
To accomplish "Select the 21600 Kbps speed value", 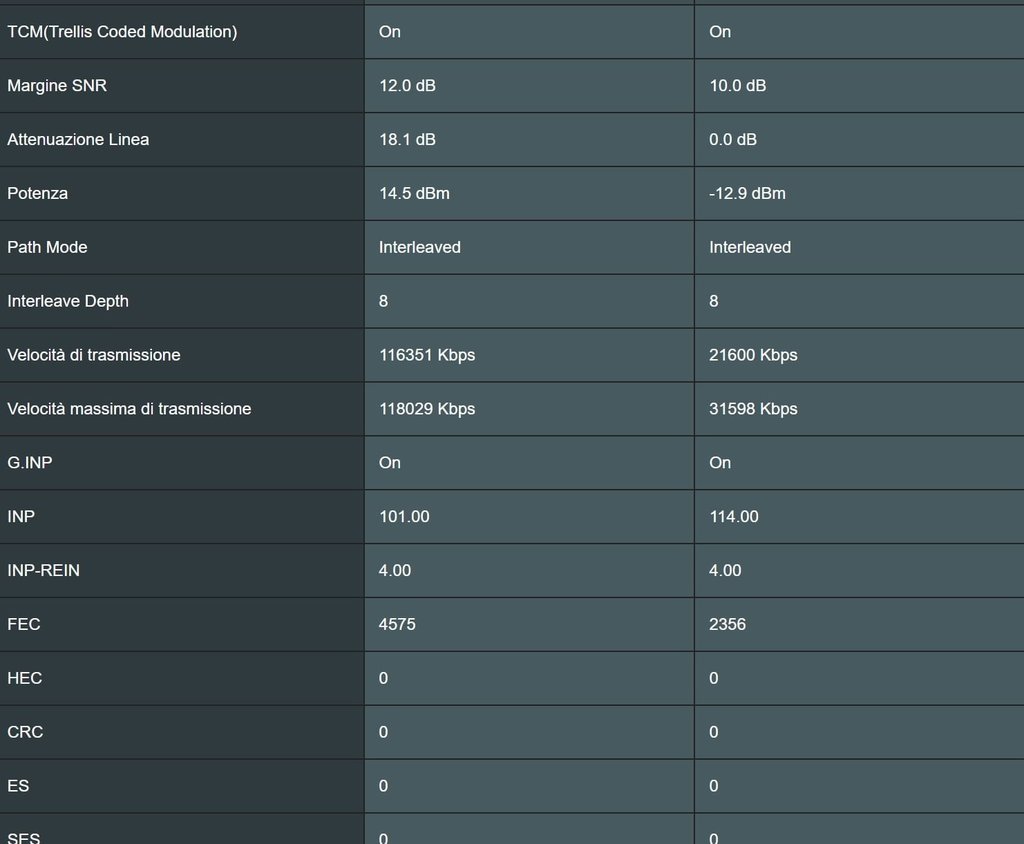I will point(753,355).
